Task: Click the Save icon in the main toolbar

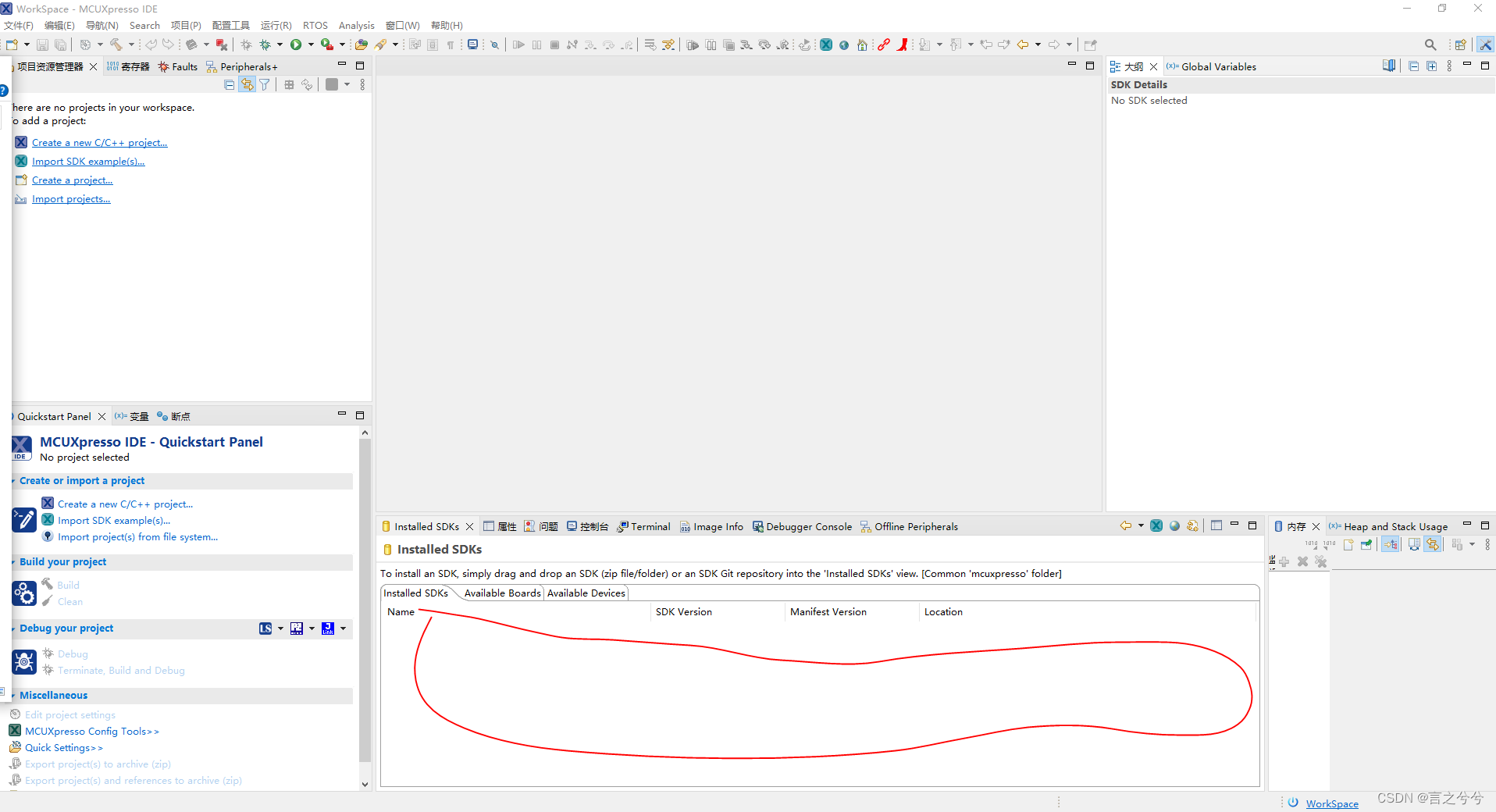Action: tap(42, 45)
